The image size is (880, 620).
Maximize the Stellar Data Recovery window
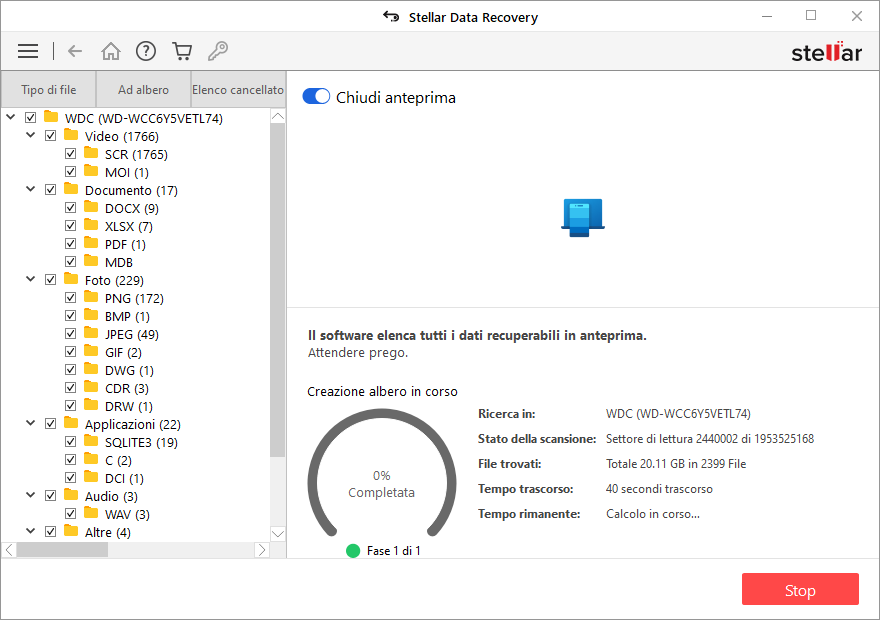point(811,16)
